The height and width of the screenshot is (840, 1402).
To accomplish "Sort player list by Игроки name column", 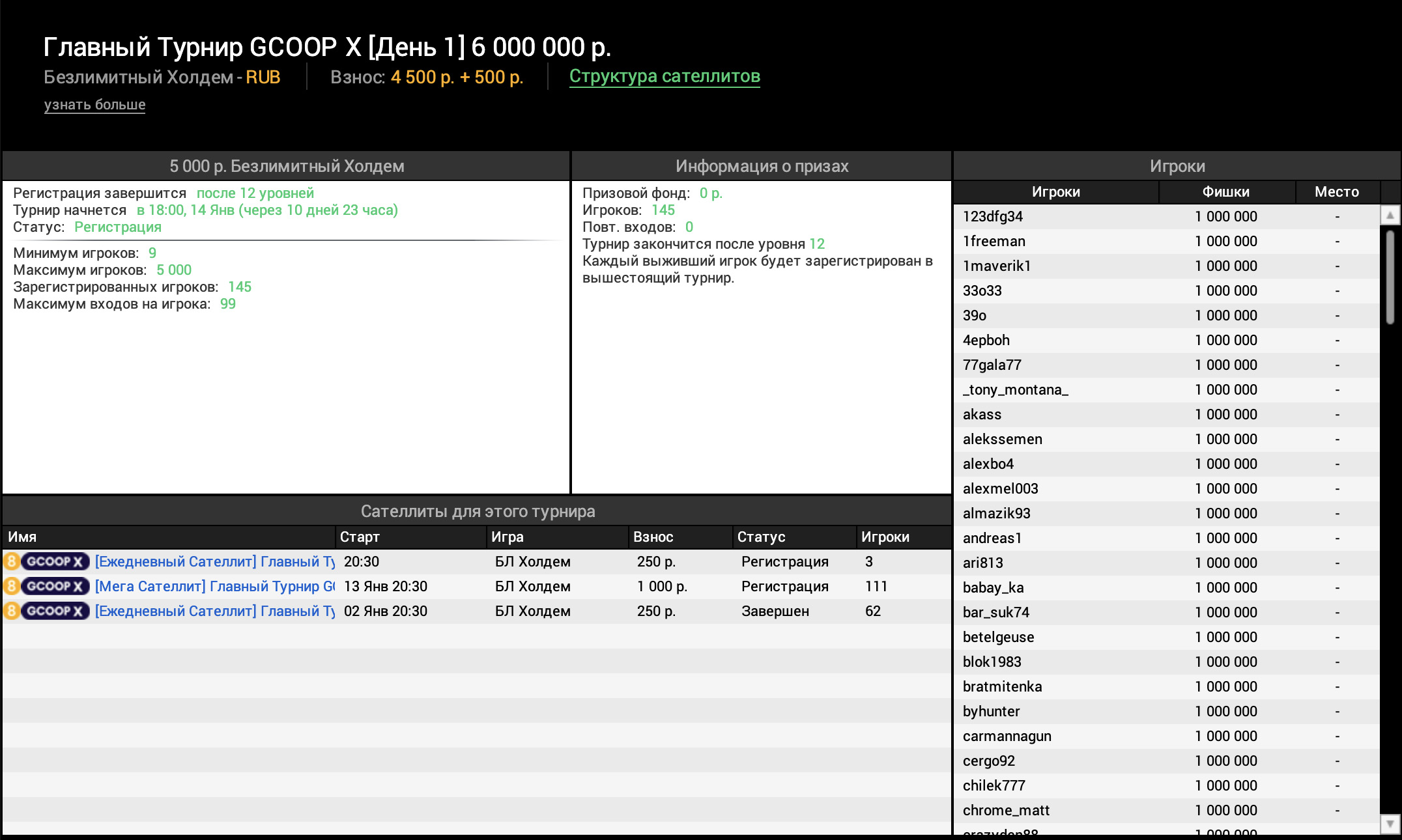I will coord(1055,191).
